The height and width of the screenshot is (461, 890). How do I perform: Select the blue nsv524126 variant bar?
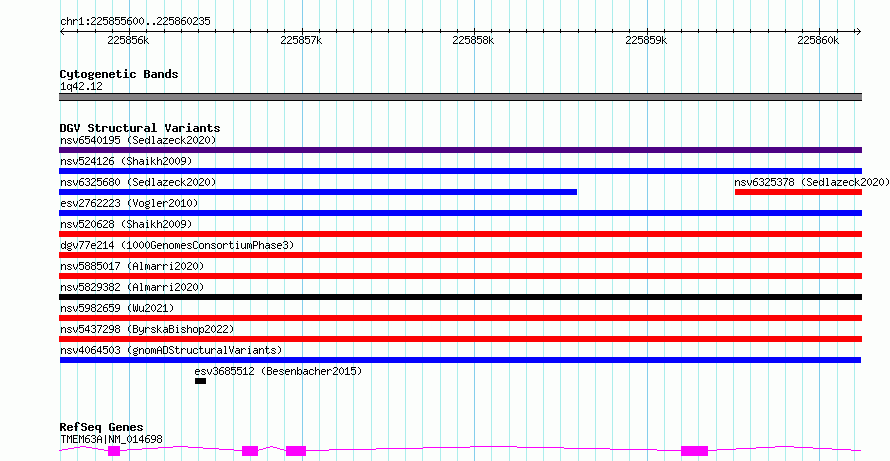460,171
